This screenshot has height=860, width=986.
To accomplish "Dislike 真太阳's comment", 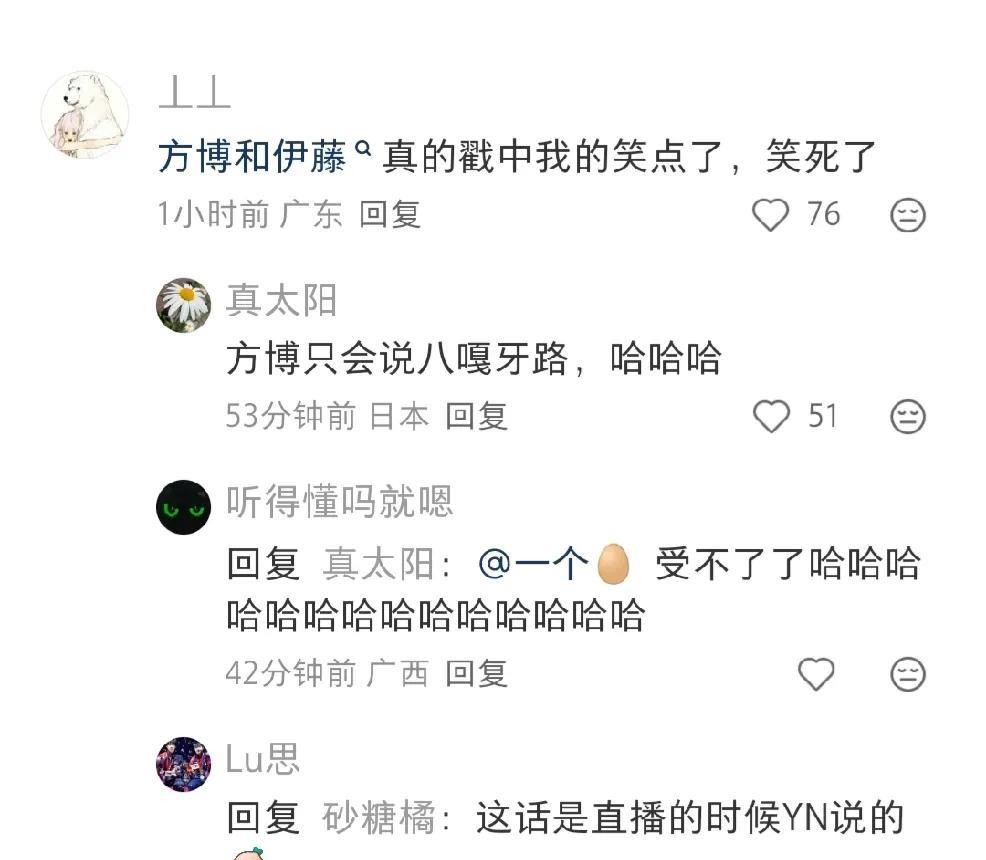I will pos(907,416).
